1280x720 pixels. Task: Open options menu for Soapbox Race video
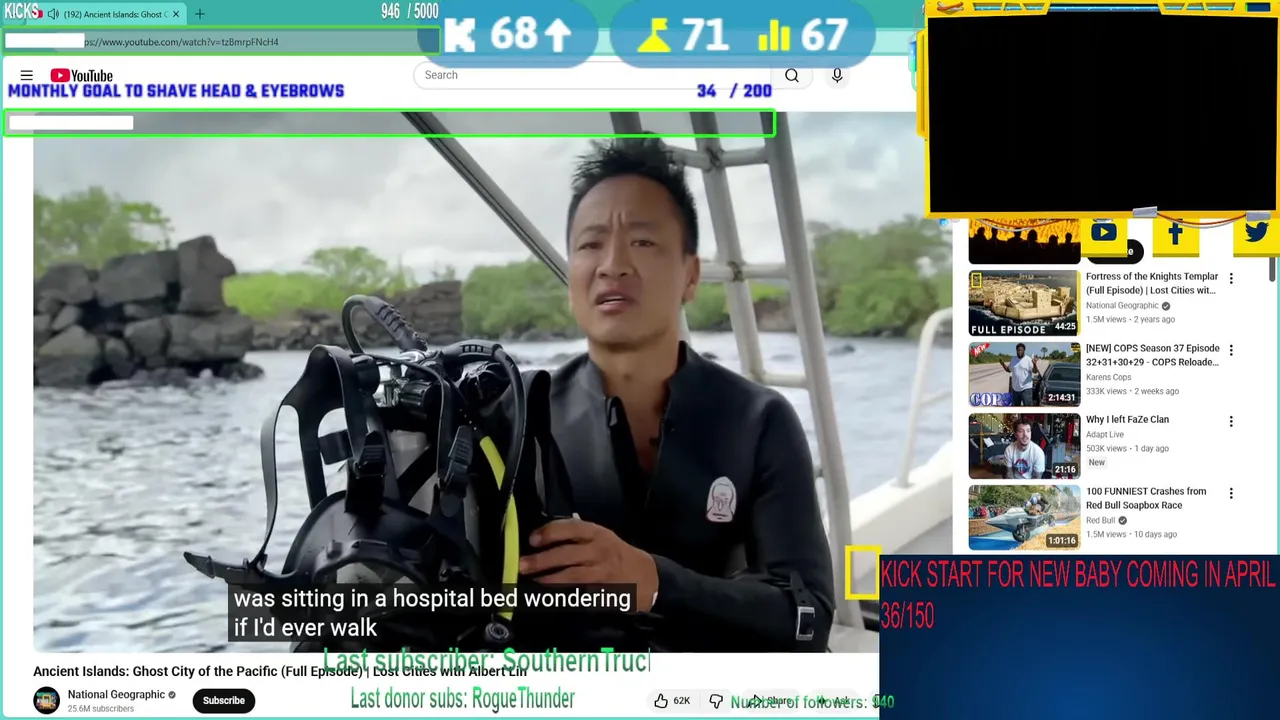tap(1231, 494)
